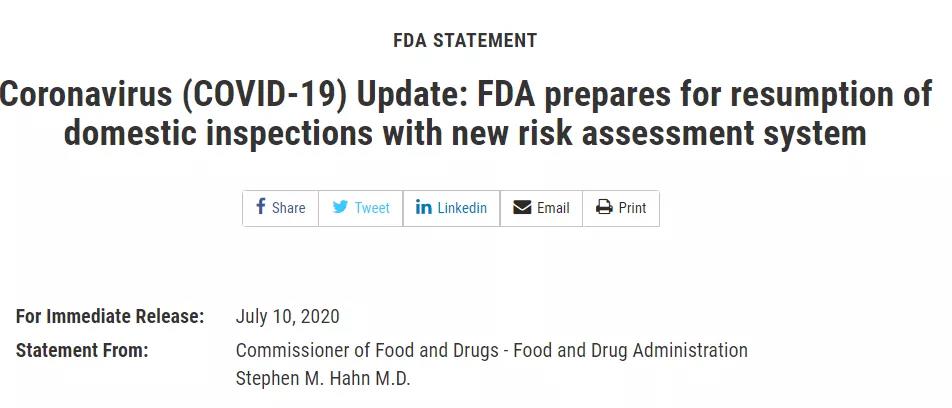
Task: Choose the Email text label
Action: (553, 208)
